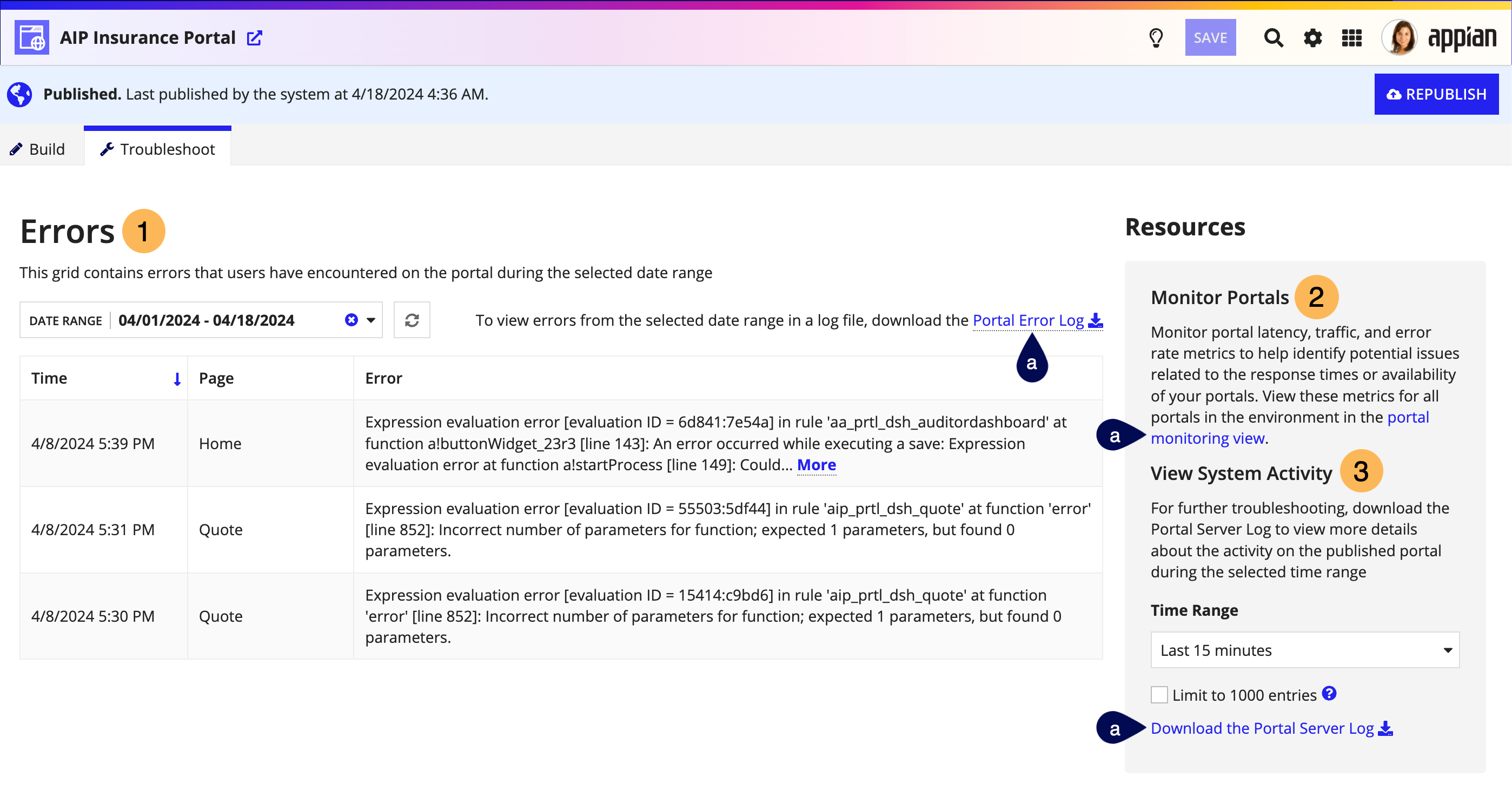
Task: Clear the date range with the X icon
Action: tap(351, 320)
